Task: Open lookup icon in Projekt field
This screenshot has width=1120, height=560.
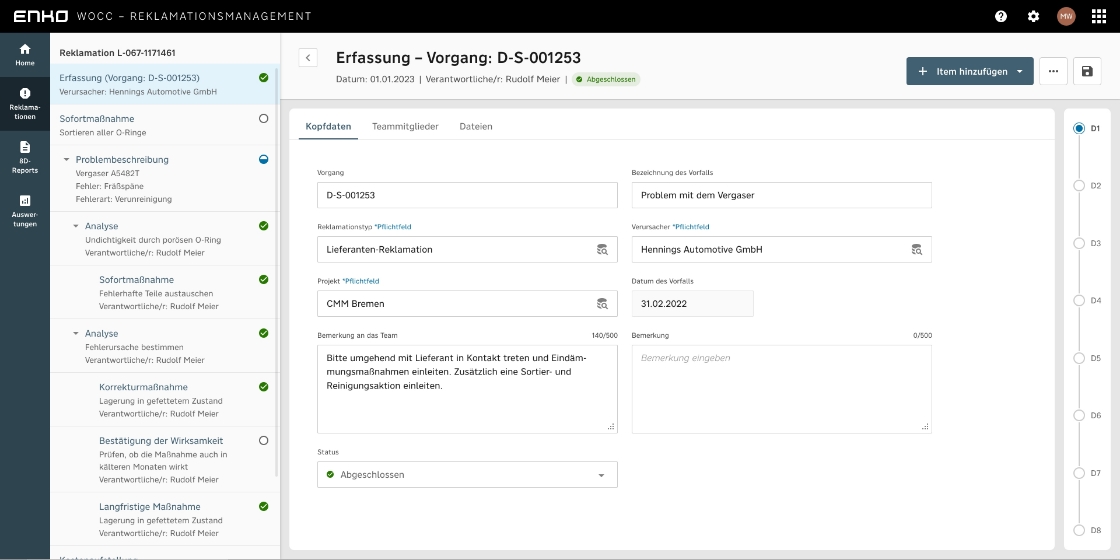Action: click(602, 304)
